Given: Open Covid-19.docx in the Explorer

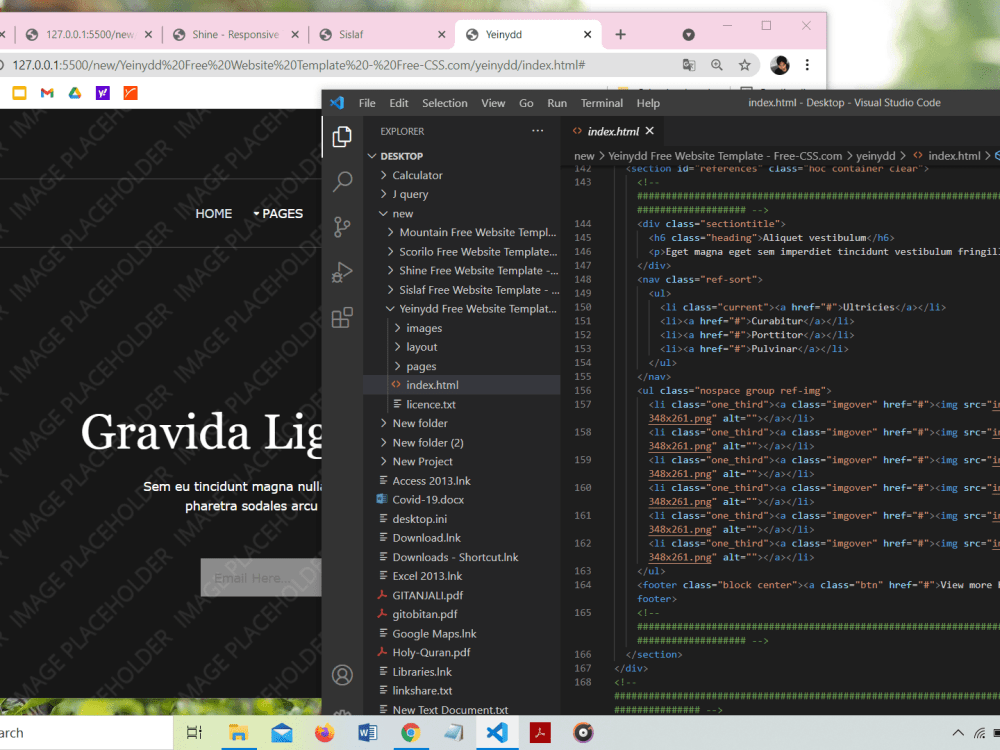Looking at the screenshot, I should pos(462,499).
